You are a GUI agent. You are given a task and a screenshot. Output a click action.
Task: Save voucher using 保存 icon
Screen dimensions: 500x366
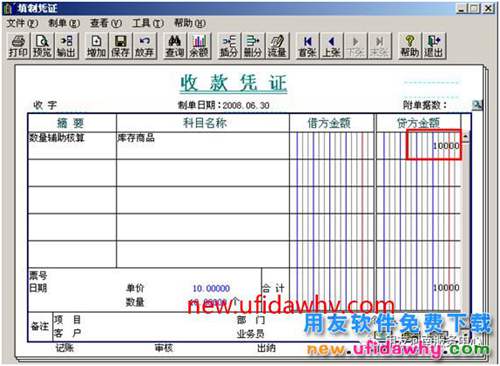tap(120, 46)
